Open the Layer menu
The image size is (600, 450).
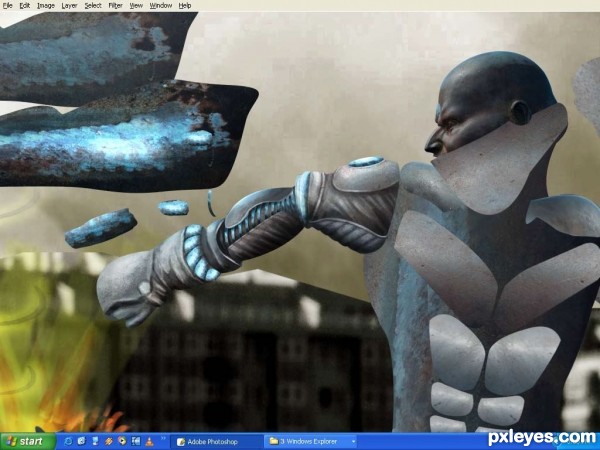[x=69, y=5]
